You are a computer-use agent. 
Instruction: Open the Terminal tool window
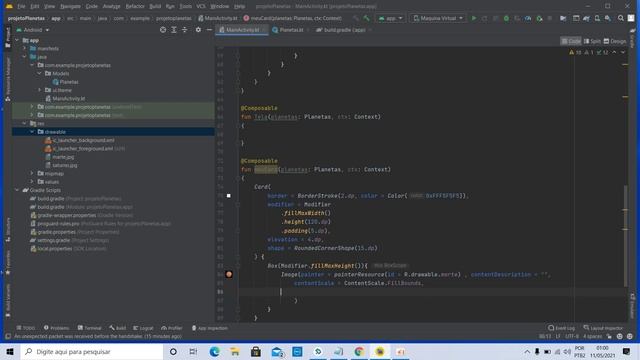coord(89,328)
